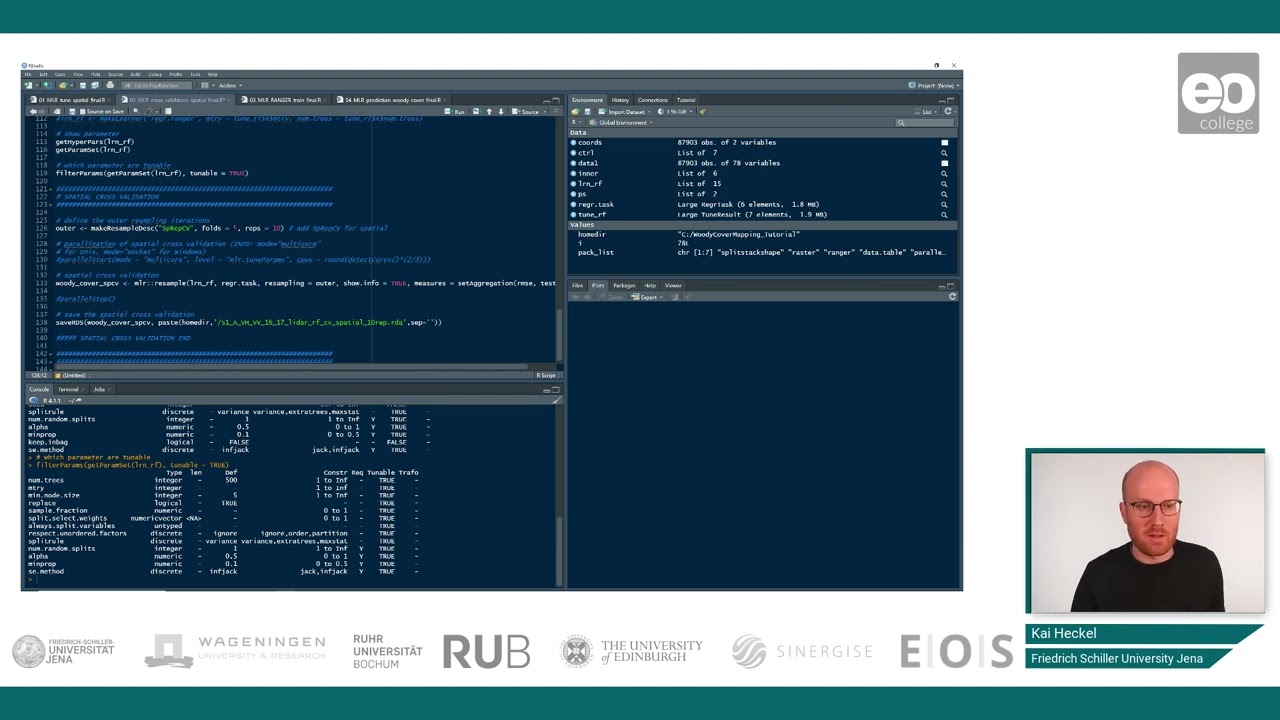Open the Tutorial tab
This screenshot has width=1280, height=720.
[x=686, y=100]
